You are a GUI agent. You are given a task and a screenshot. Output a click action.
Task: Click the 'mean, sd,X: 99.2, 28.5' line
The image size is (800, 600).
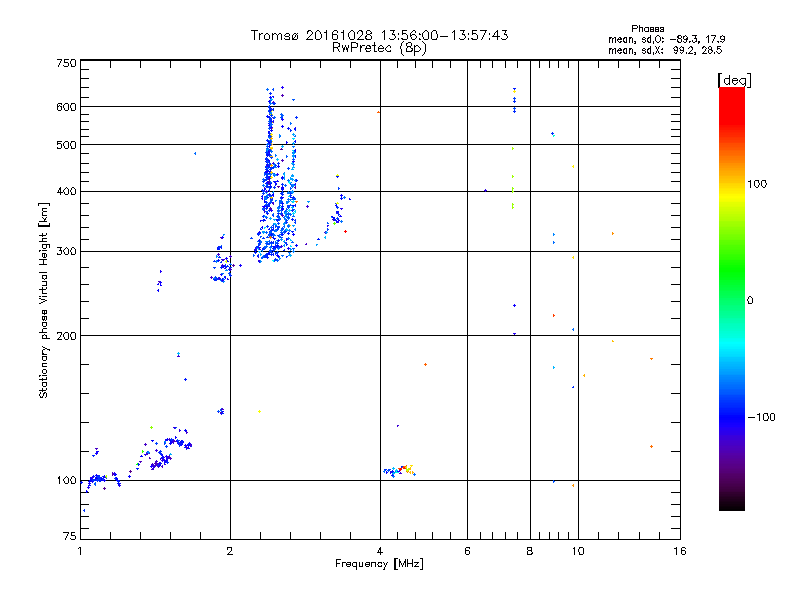click(665, 50)
